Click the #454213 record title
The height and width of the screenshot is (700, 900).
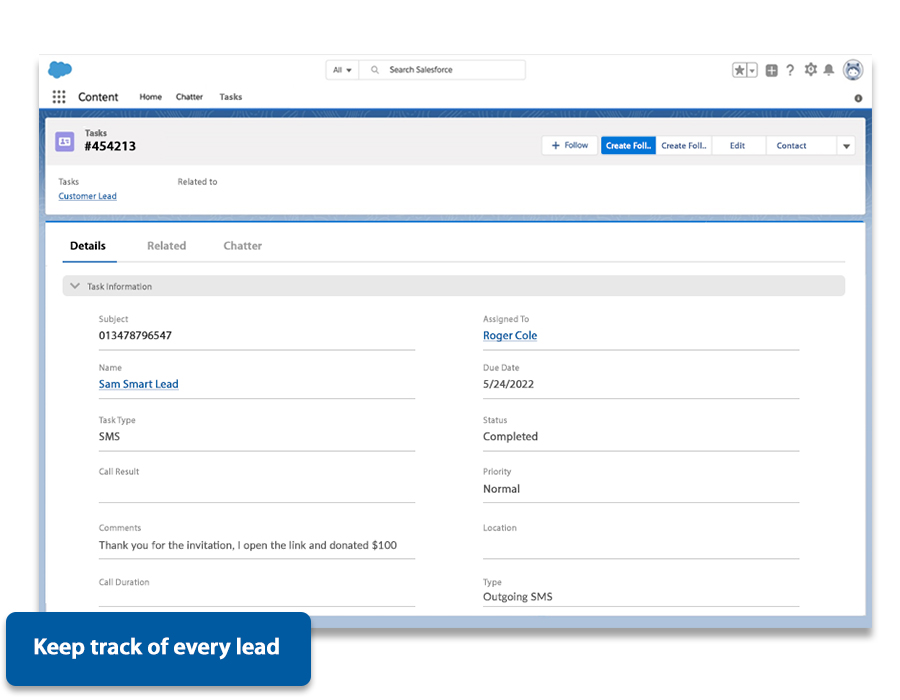[x=110, y=146]
